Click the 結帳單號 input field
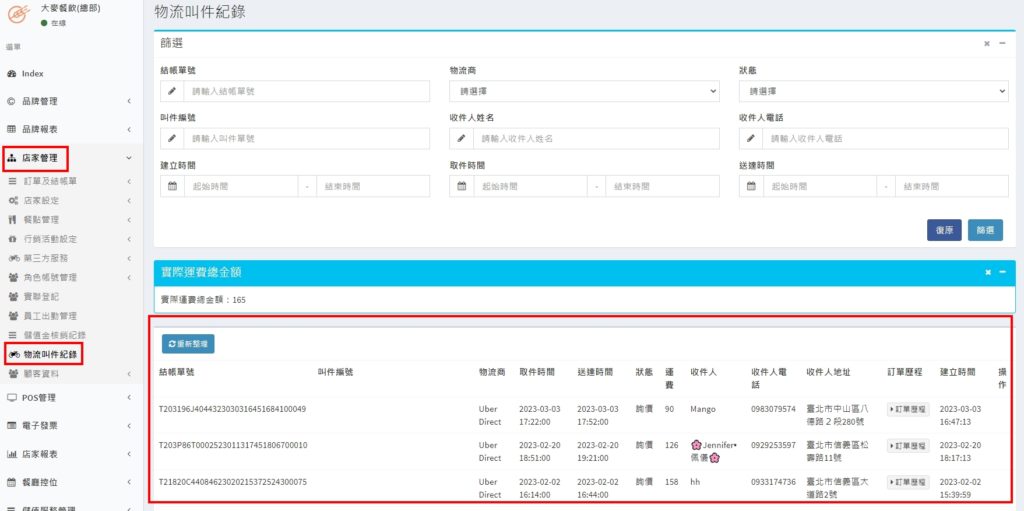 306,91
